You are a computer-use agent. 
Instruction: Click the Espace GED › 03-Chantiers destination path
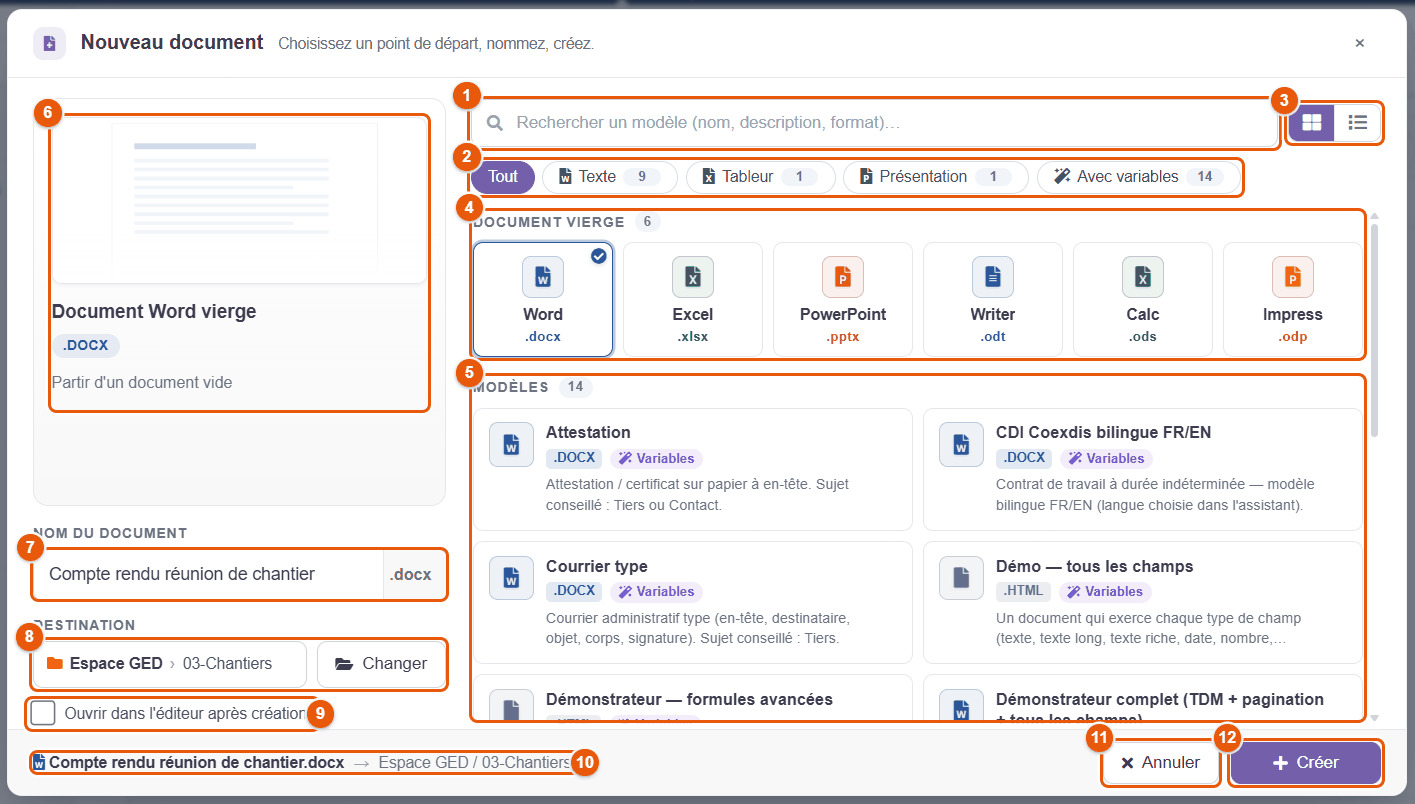click(169, 664)
